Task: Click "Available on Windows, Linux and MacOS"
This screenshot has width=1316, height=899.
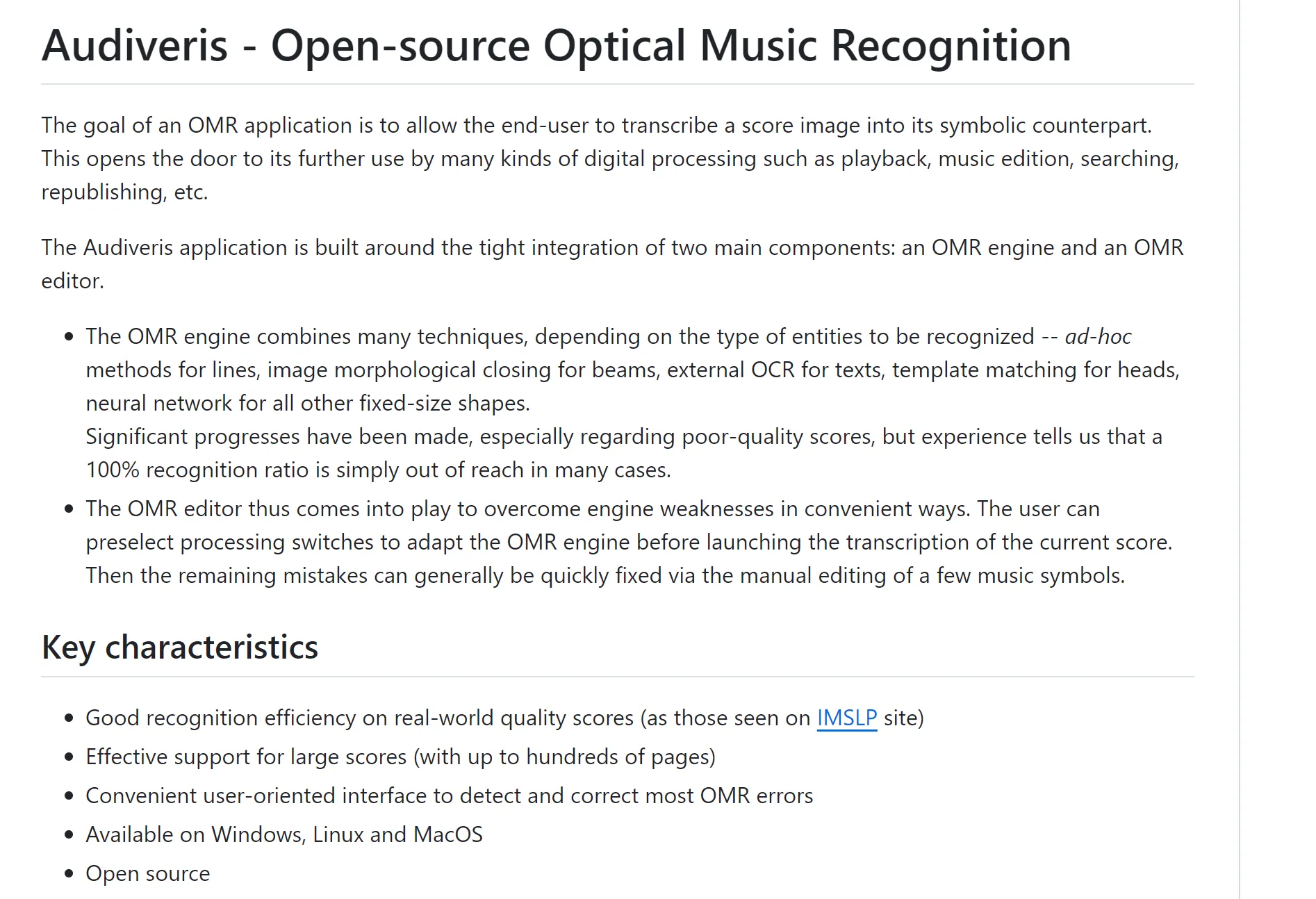Action: pyautogui.click(x=283, y=834)
